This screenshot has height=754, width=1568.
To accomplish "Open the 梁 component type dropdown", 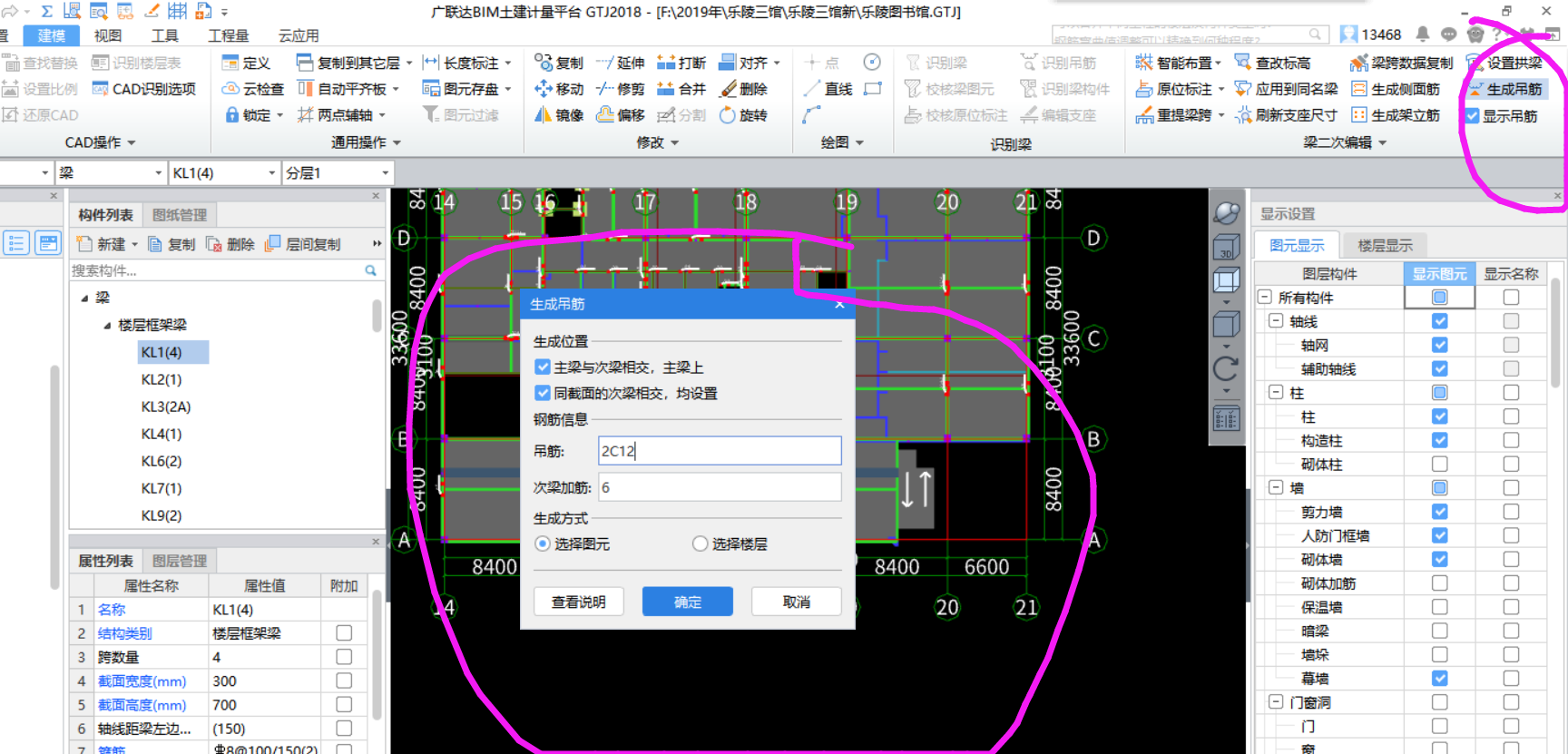I will (159, 172).
